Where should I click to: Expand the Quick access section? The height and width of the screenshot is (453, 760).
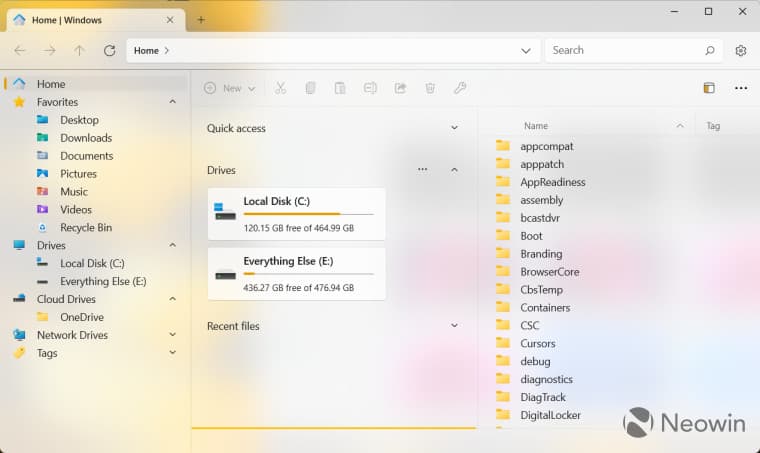[x=454, y=128]
